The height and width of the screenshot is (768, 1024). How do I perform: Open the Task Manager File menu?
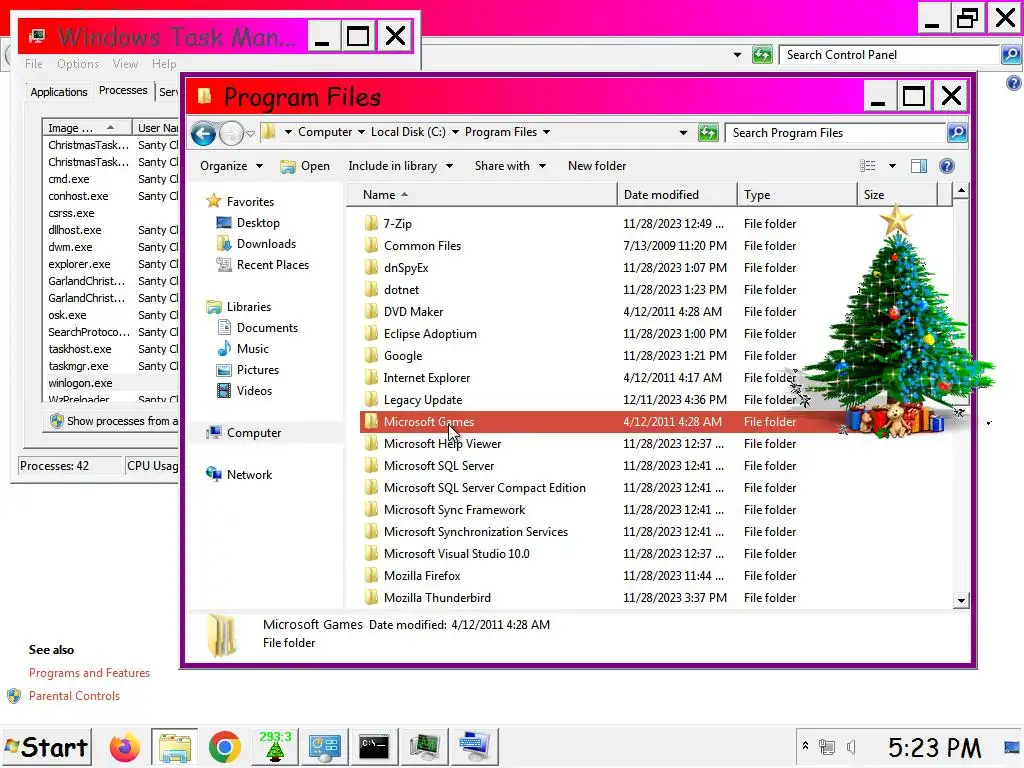34,64
